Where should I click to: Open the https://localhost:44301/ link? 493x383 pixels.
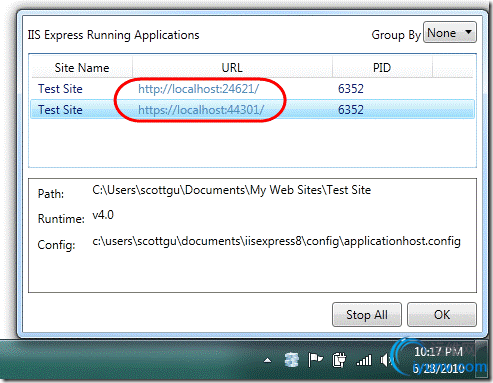pyautogui.click(x=201, y=110)
